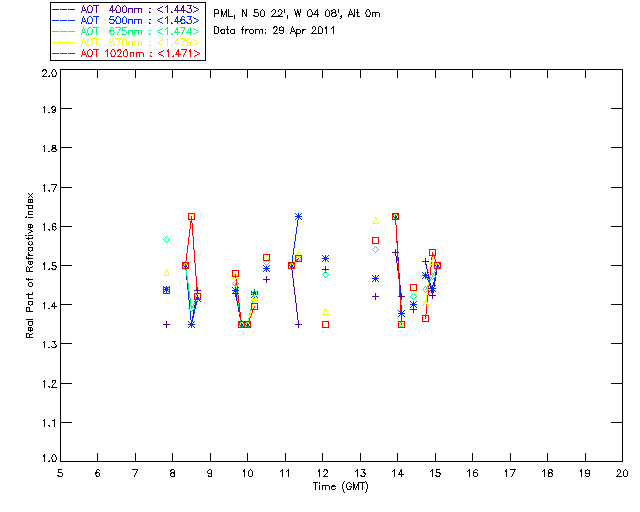Click the 'Data from: 29 Apr 2011' text
640x512 pixels.
click(274, 31)
